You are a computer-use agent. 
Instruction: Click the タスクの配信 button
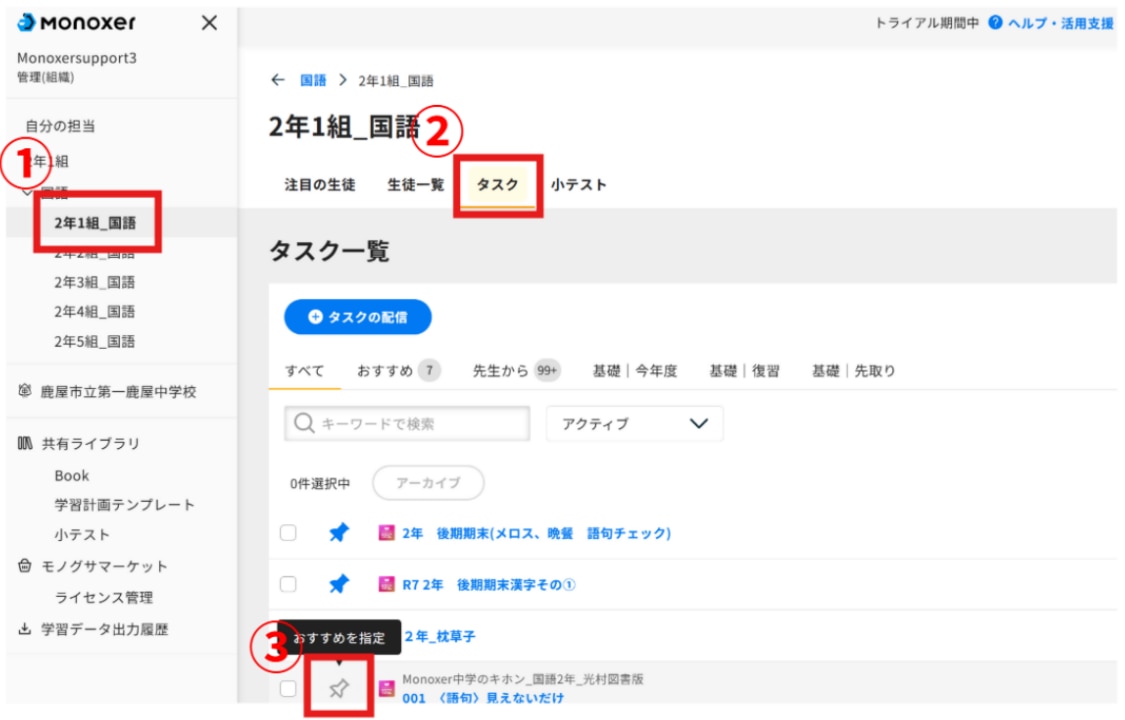pos(358,316)
